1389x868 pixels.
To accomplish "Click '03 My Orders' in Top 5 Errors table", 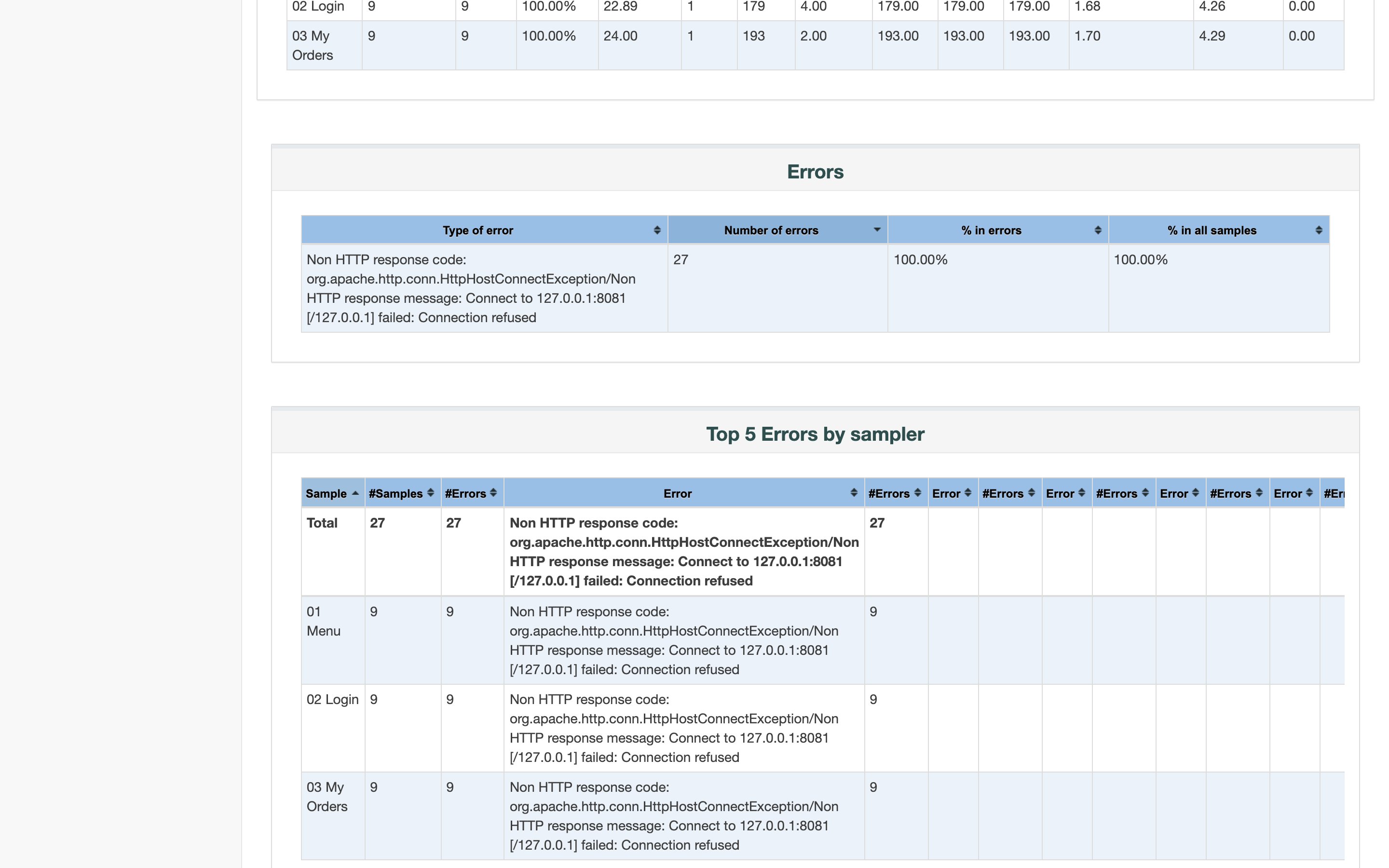I will (327, 796).
